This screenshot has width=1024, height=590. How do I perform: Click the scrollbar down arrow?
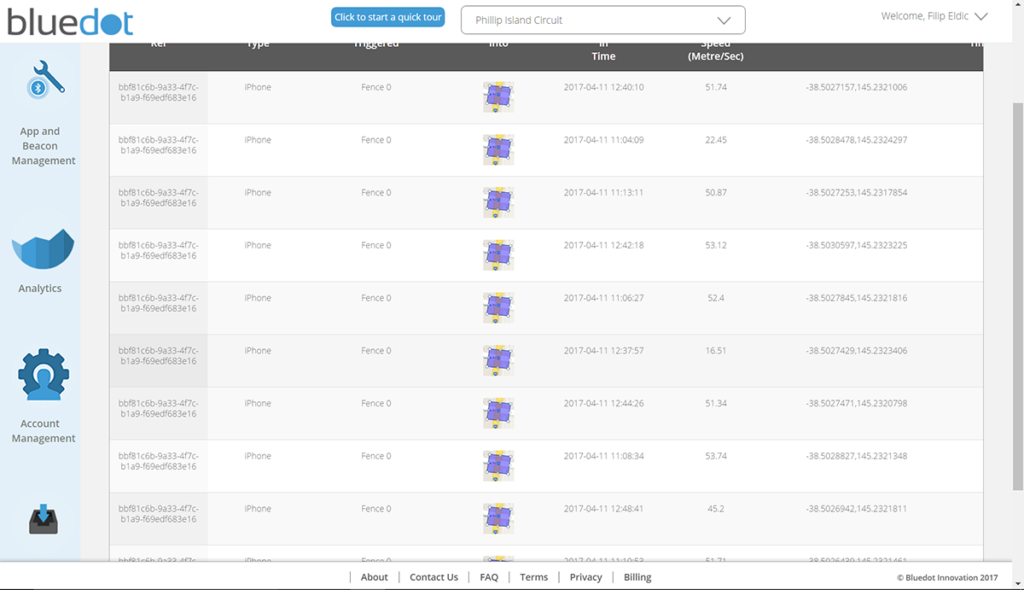click(1017, 584)
